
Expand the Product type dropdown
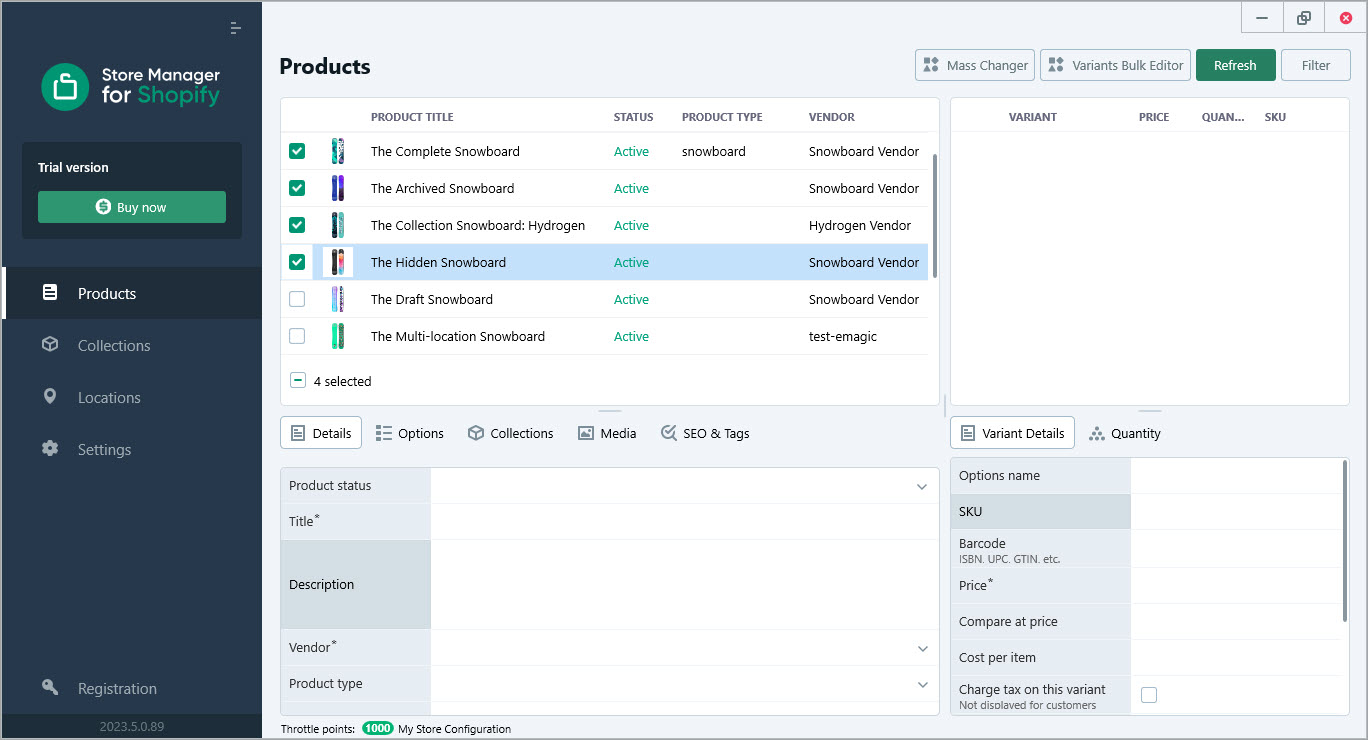922,684
